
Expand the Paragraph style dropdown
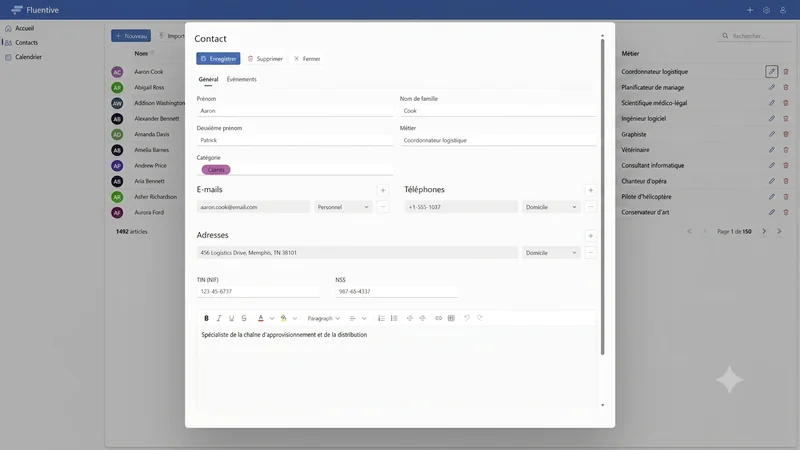point(323,318)
